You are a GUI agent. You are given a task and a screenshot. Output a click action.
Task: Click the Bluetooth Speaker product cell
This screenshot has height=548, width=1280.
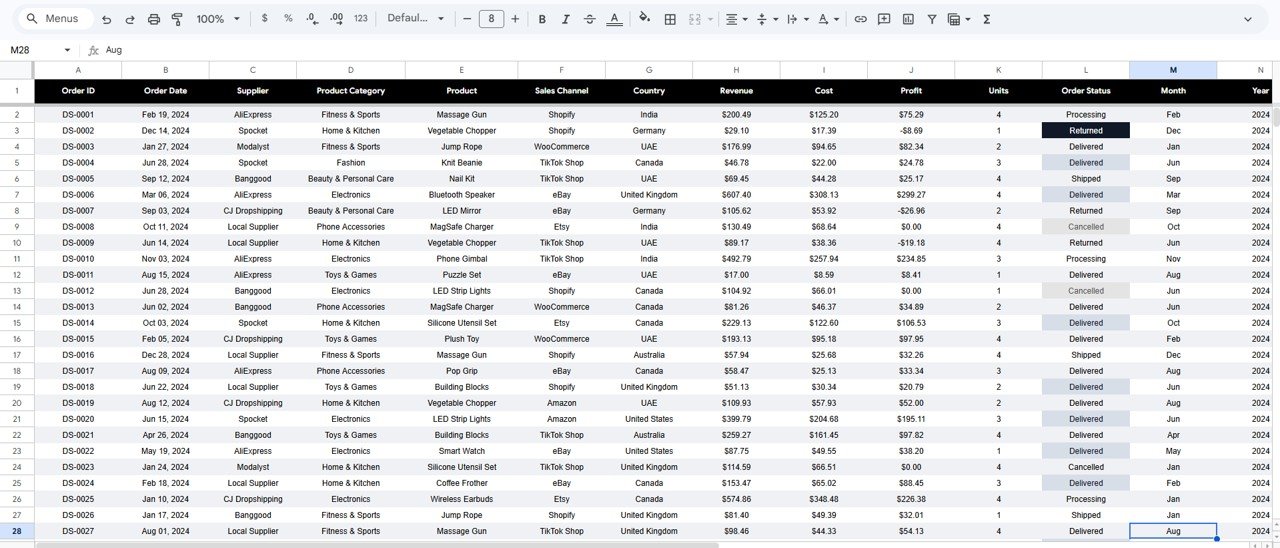point(461,195)
